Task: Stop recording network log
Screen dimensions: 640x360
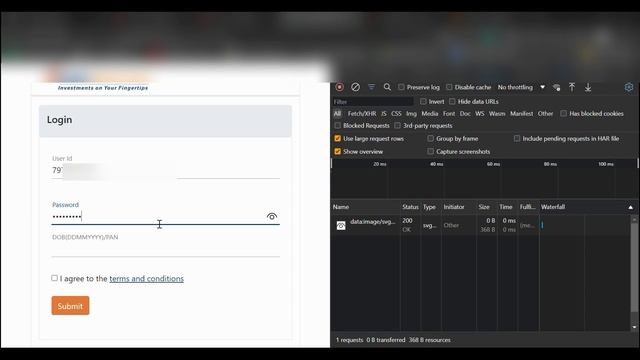Action: 340,87
